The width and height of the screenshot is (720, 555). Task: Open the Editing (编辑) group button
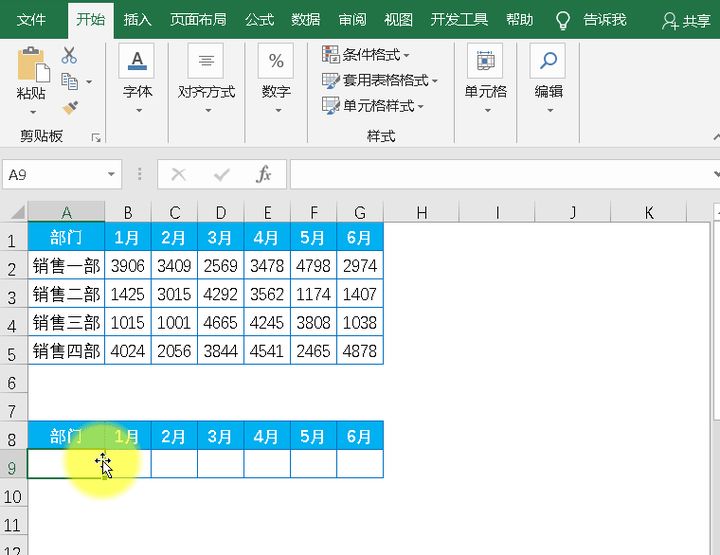[548, 78]
